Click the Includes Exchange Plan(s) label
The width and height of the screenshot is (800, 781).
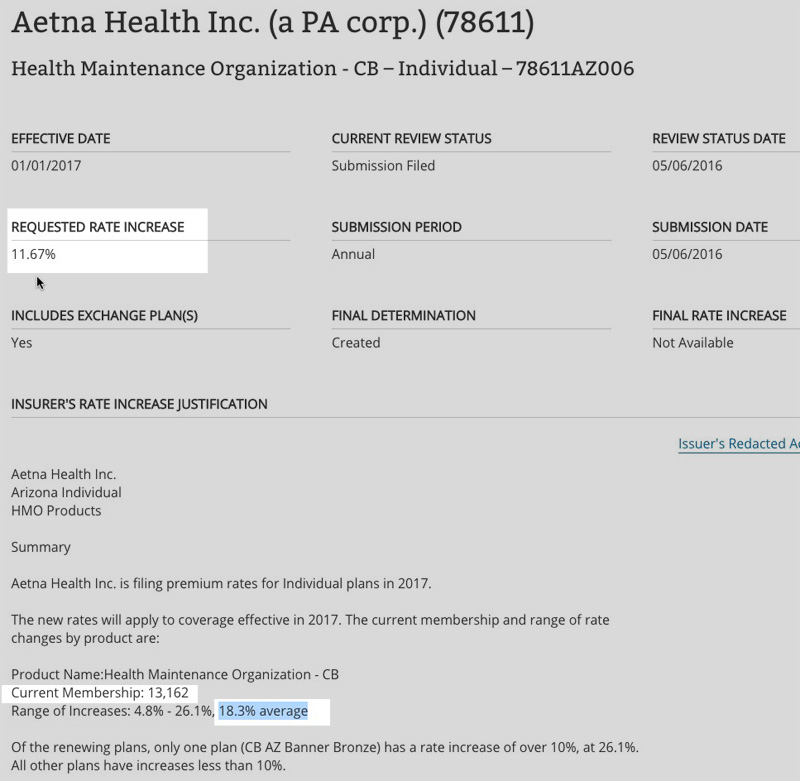(104, 315)
